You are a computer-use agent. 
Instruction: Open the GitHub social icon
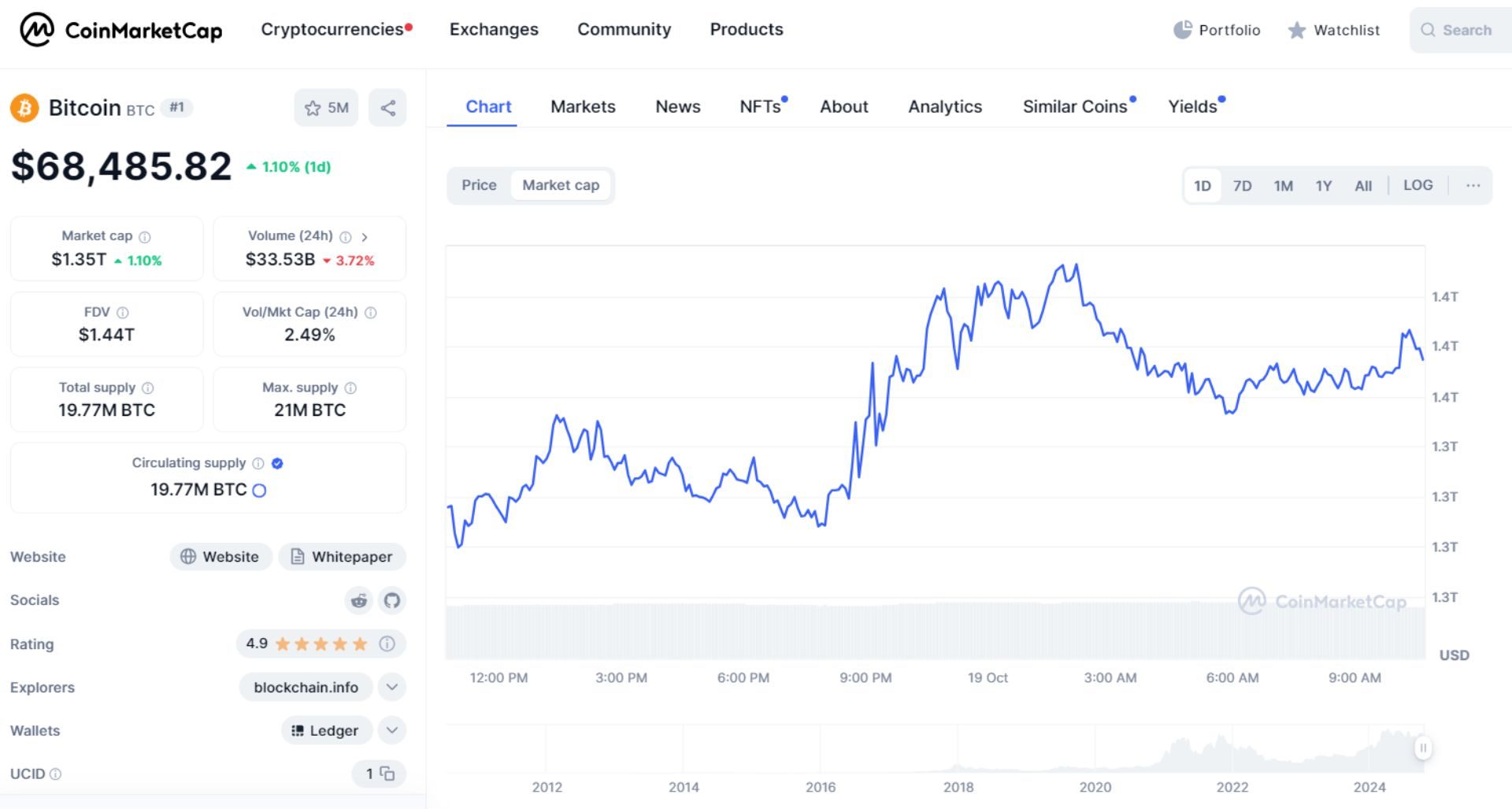pos(392,600)
